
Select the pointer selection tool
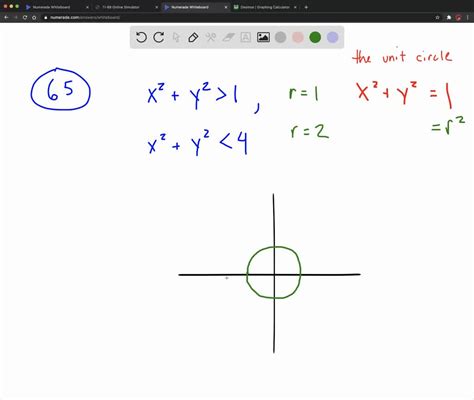(176, 37)
